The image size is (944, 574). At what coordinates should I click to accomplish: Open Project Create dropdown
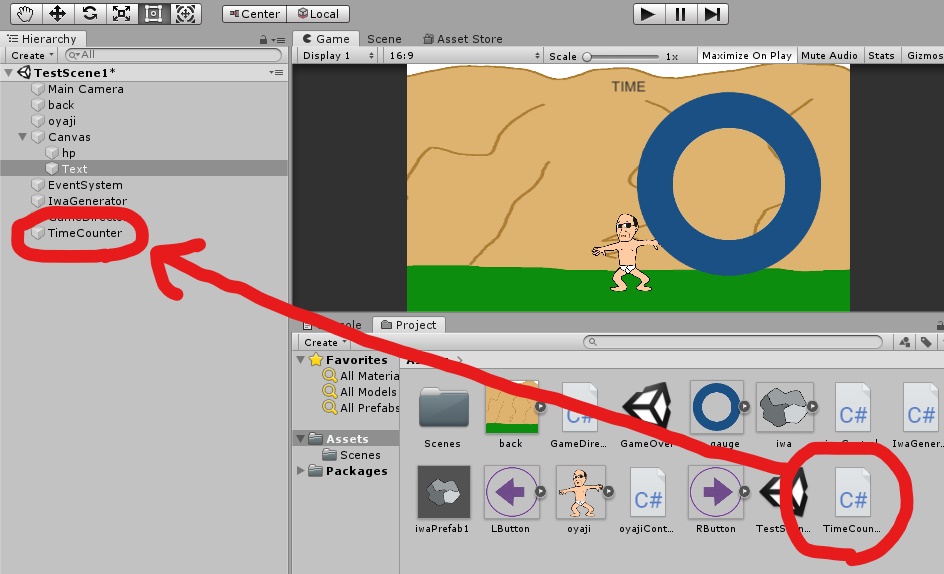[x=325, y=342]
